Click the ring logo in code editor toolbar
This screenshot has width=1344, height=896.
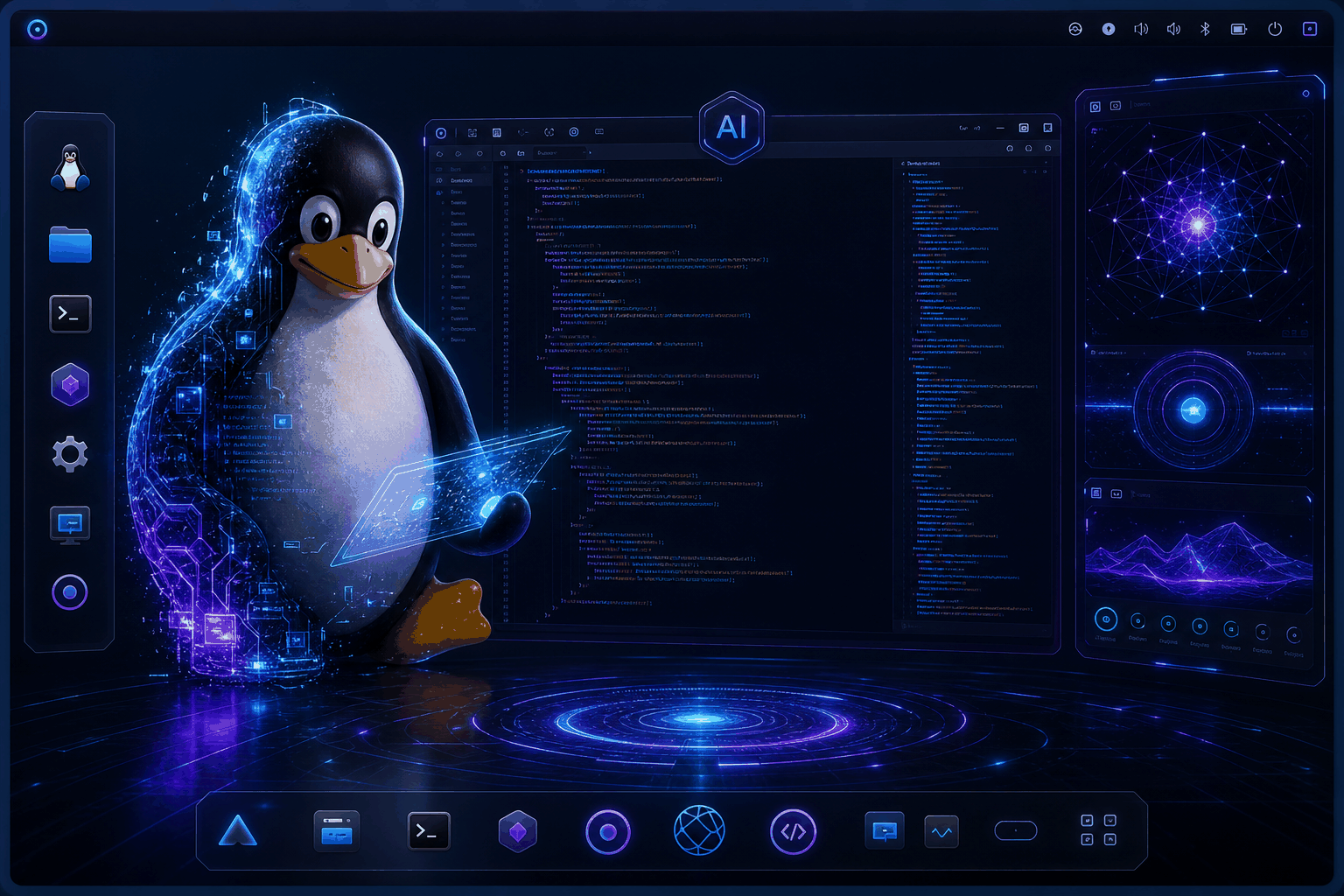(x=441, y=133)
